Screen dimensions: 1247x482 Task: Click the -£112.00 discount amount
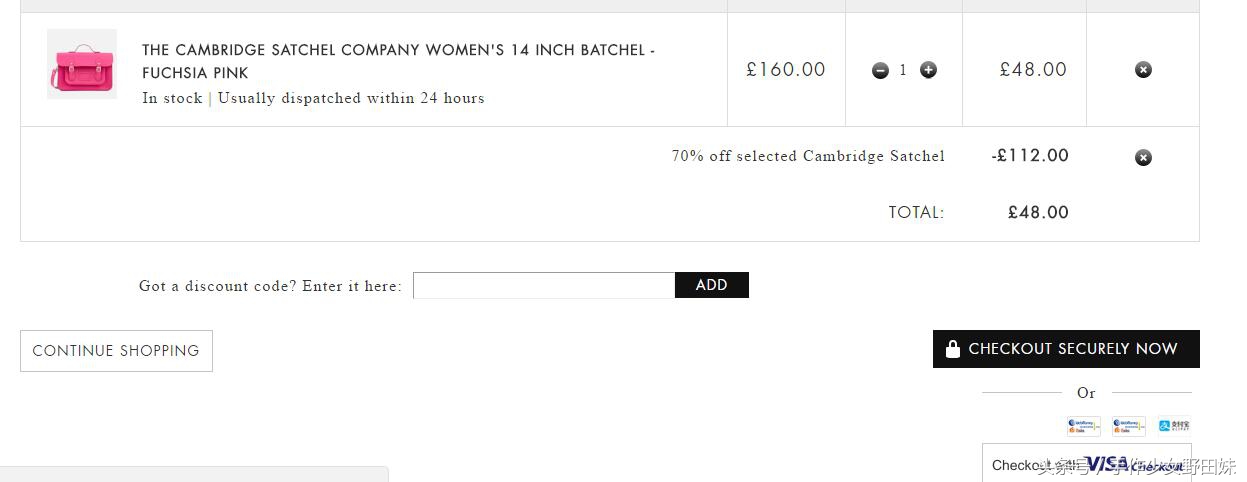point(1030,156)
